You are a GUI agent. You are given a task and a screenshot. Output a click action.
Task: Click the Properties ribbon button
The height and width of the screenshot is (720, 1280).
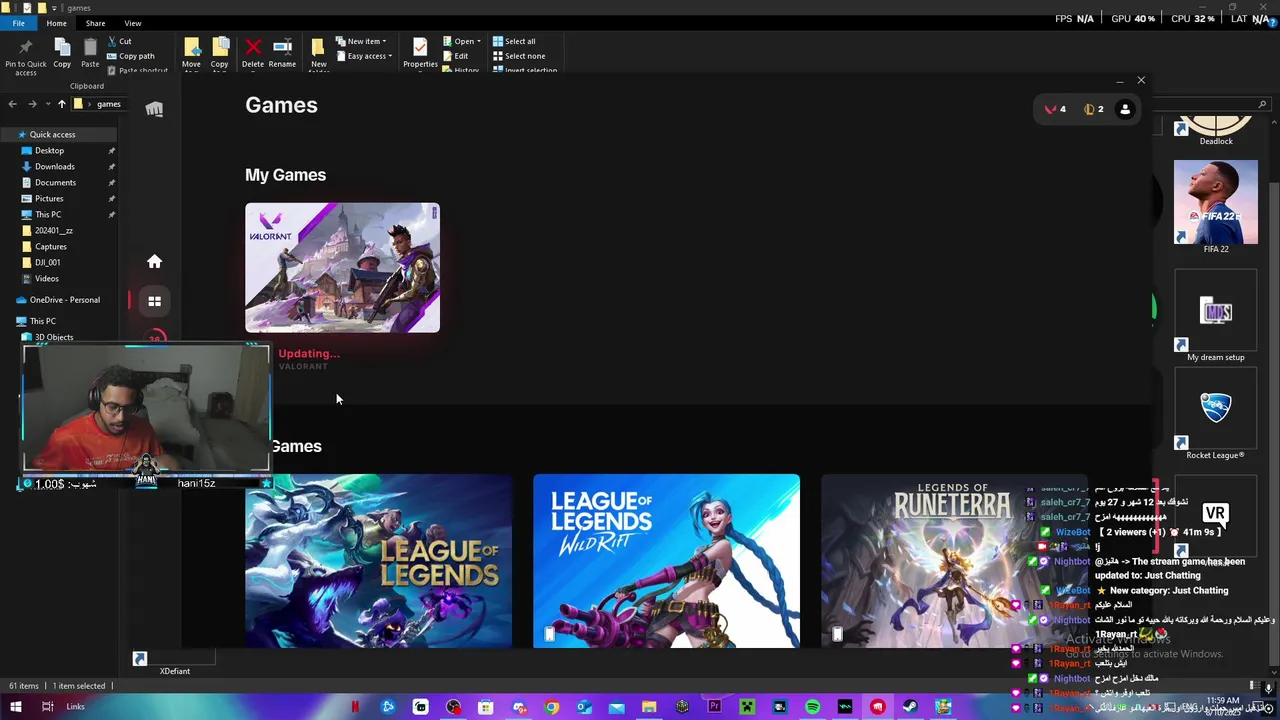(420, 54)
